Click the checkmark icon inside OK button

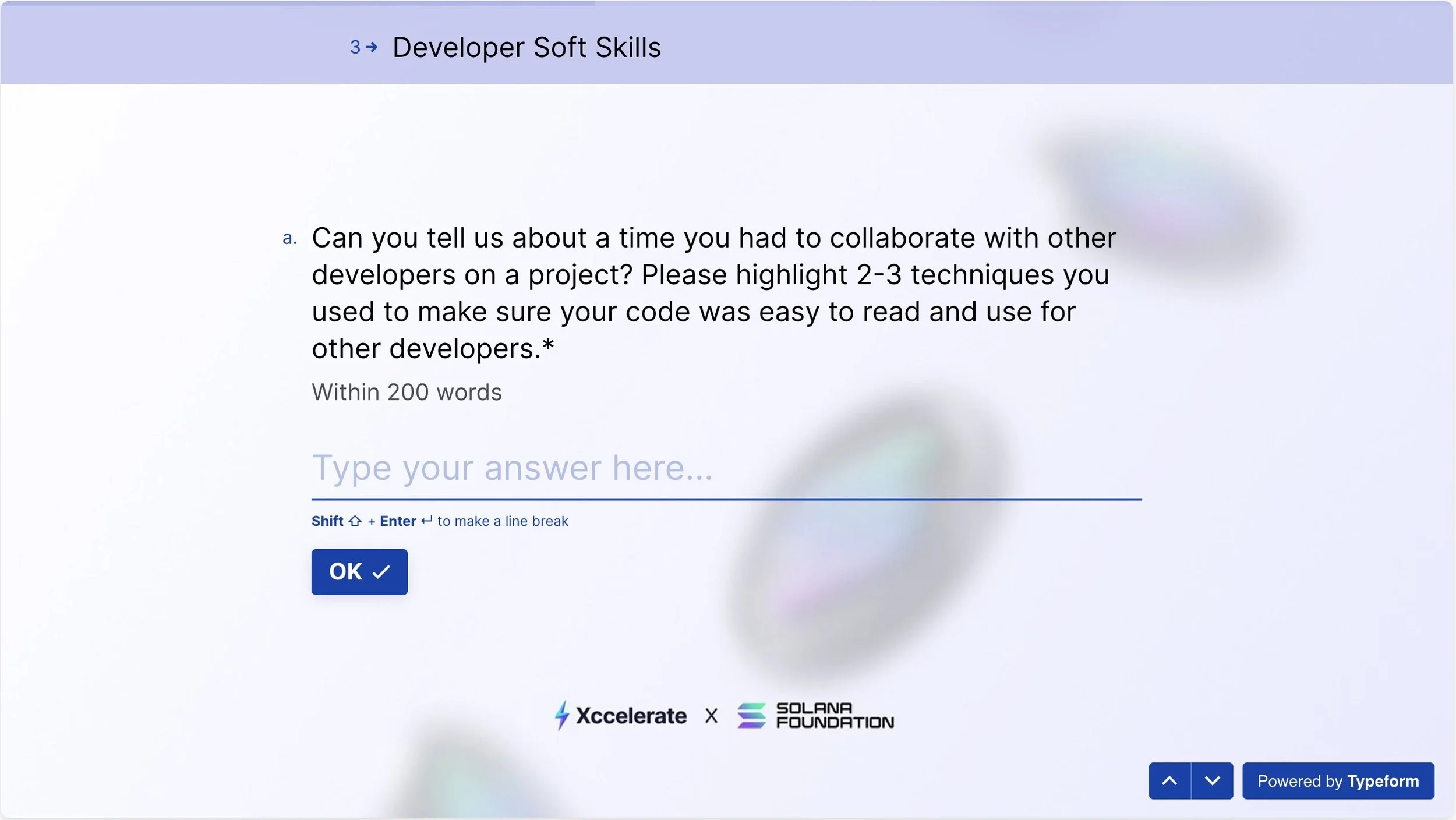click(381, 572)
